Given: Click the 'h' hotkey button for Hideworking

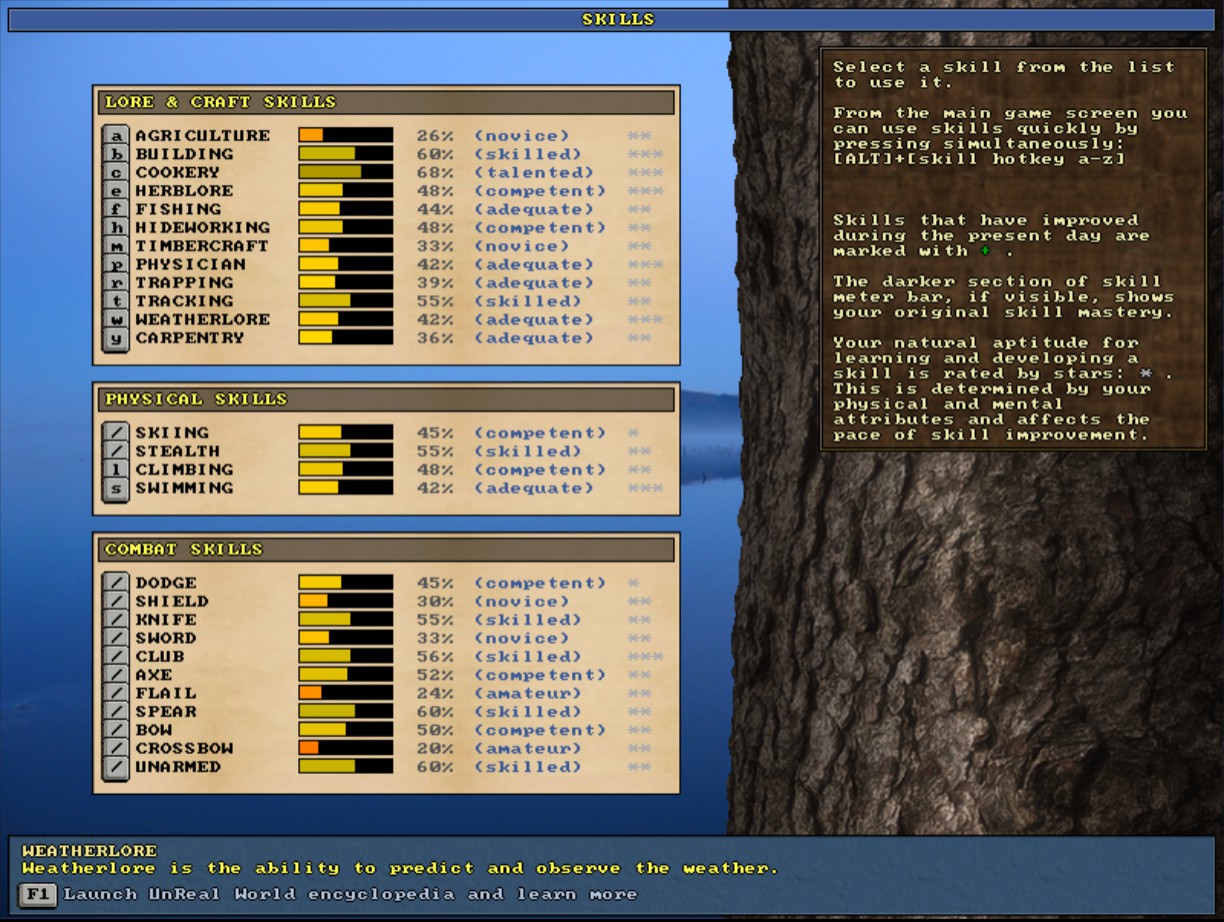Looking at the screenshot, I should 116,228.
